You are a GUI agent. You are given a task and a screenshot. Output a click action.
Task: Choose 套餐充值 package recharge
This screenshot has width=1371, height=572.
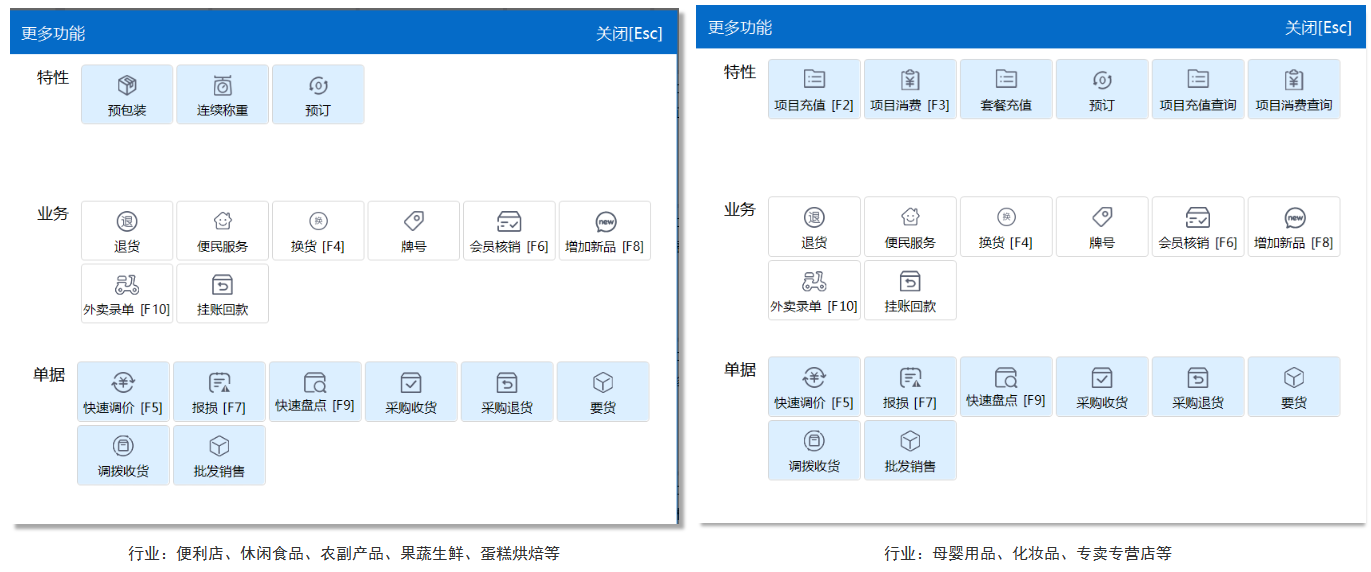pyautogui.click(x=1006, y=89)
